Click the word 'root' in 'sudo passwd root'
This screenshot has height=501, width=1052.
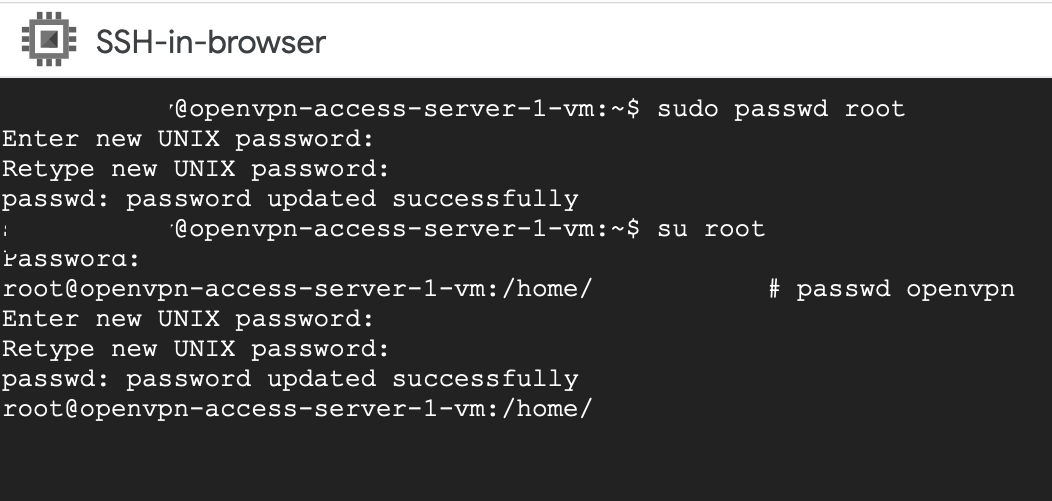tap(876, 109)
